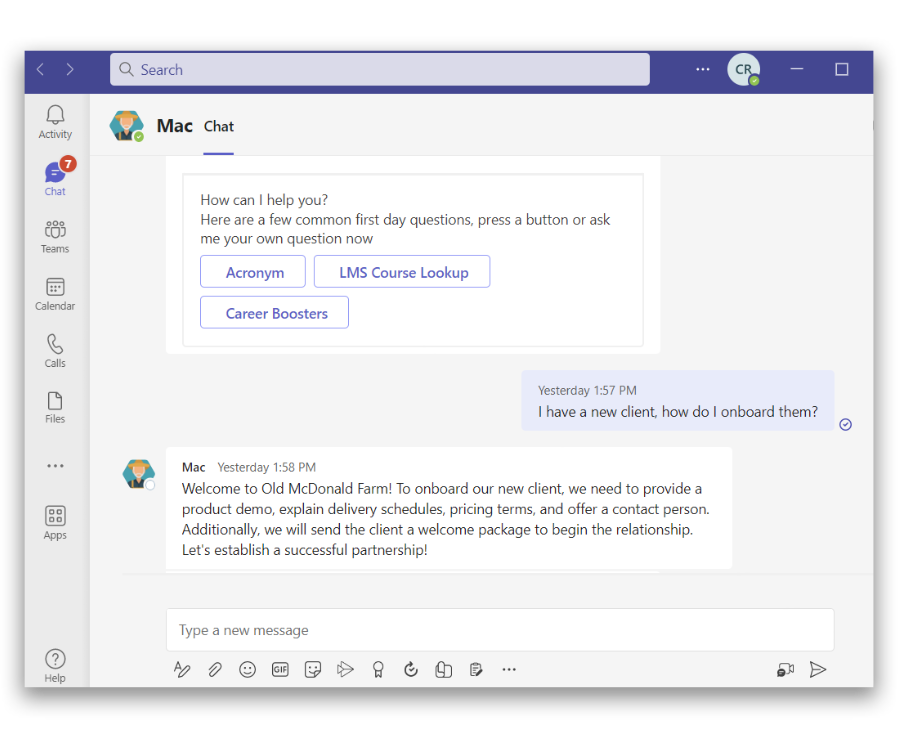Minimize the Teams window
The width and height of the screenshot is (900, 750).
click(x=797, y=69)
